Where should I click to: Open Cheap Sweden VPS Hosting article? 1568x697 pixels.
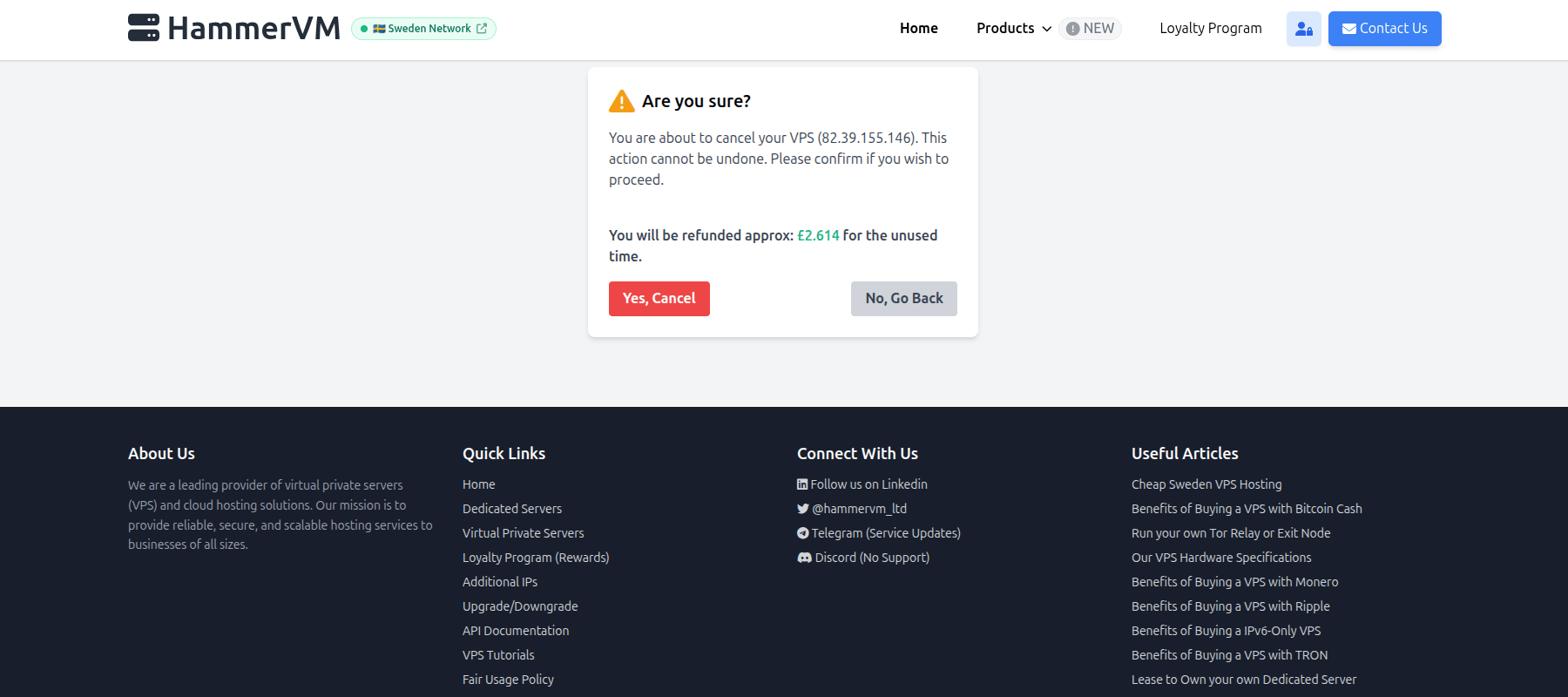pos(1206,484)
